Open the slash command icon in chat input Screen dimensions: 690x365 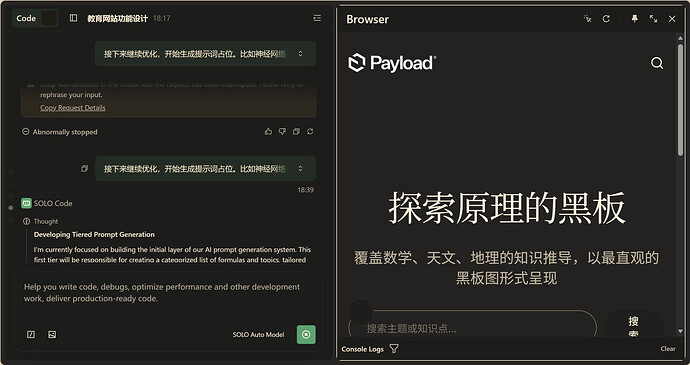31,335
